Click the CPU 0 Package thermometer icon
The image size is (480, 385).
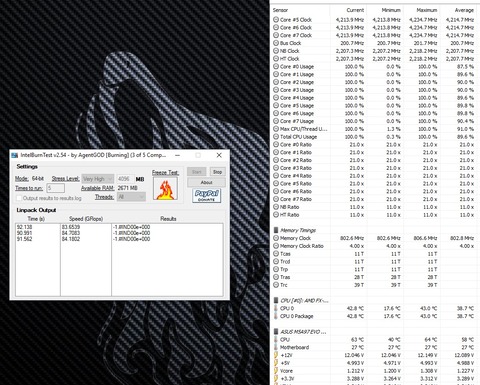[x=276, y=316]
